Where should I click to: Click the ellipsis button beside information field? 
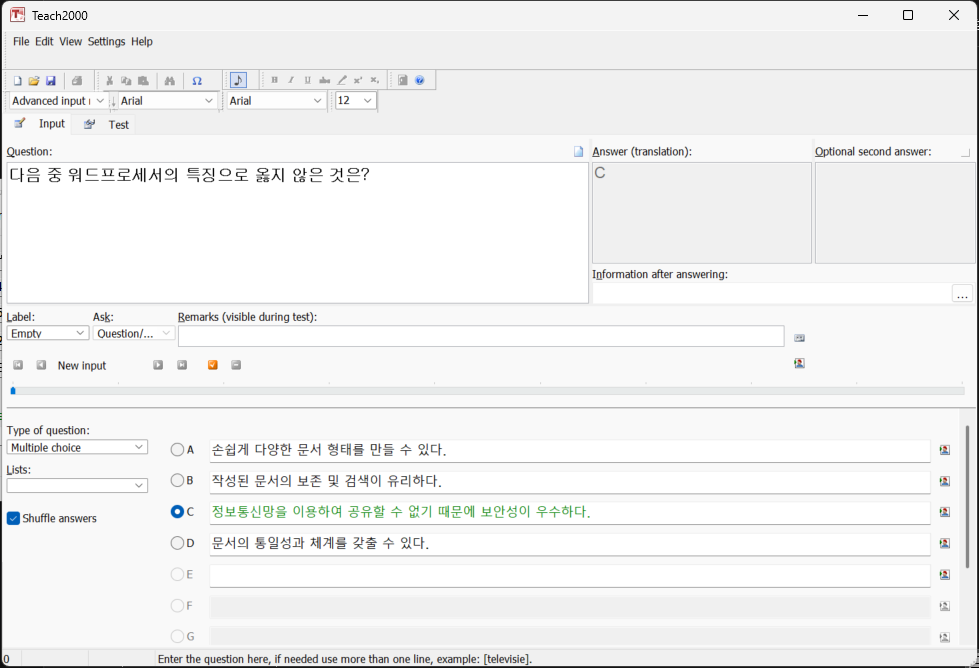tap(961, 295)
